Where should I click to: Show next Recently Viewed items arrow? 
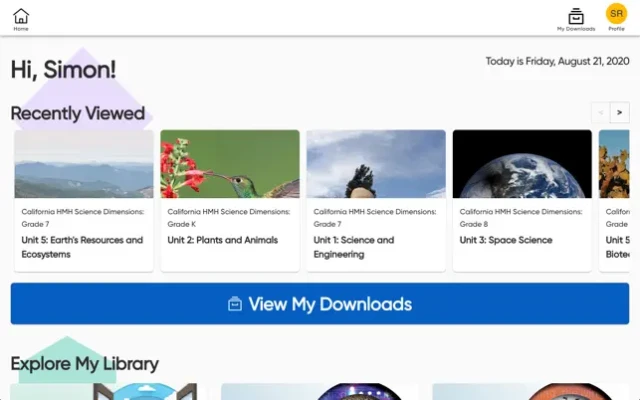pyautogui.click(x=620, y=112)
